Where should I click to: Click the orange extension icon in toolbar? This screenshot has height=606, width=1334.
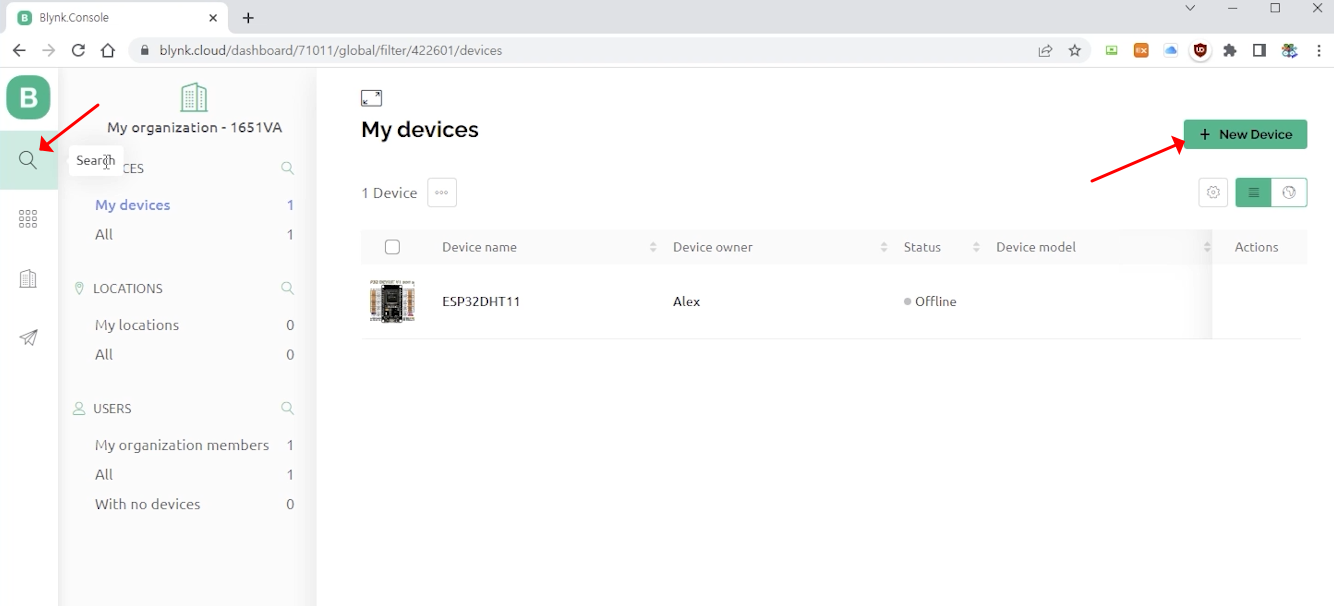(1141, 50)
